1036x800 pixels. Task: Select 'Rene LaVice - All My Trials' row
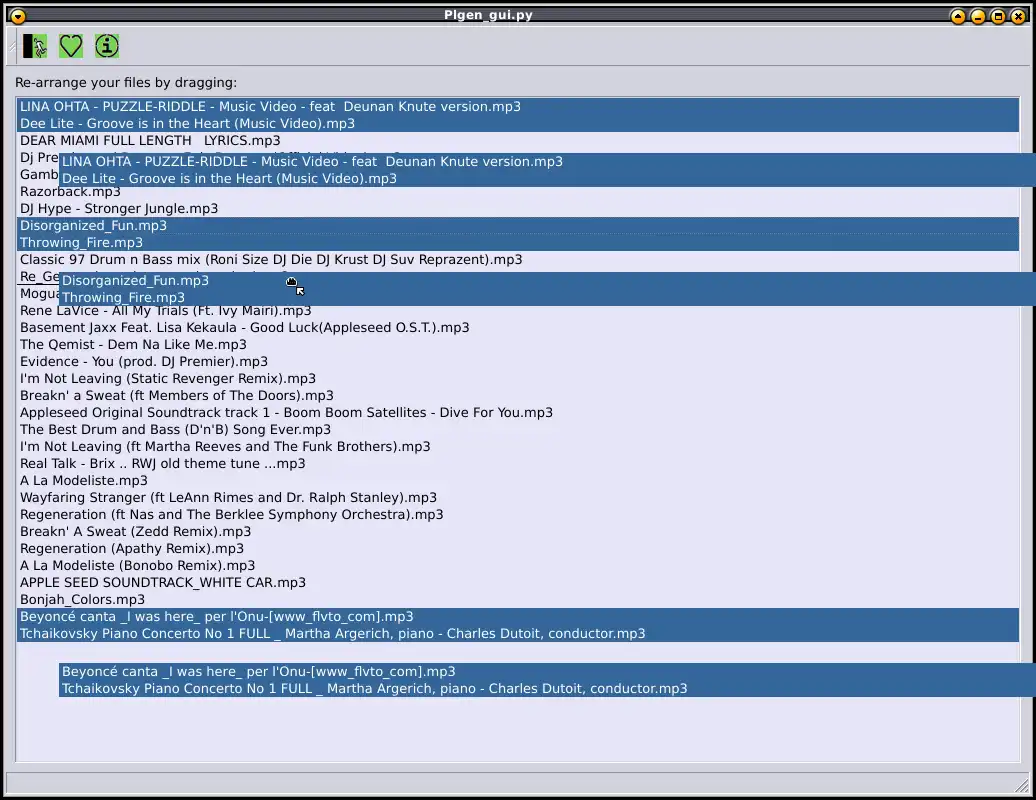pyautogui.click(x=518, y=310)
